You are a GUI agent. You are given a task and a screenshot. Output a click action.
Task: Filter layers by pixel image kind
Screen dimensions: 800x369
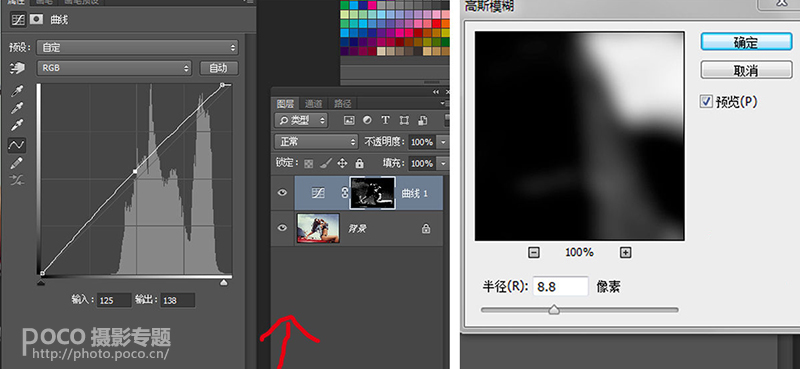pos(349,120)
